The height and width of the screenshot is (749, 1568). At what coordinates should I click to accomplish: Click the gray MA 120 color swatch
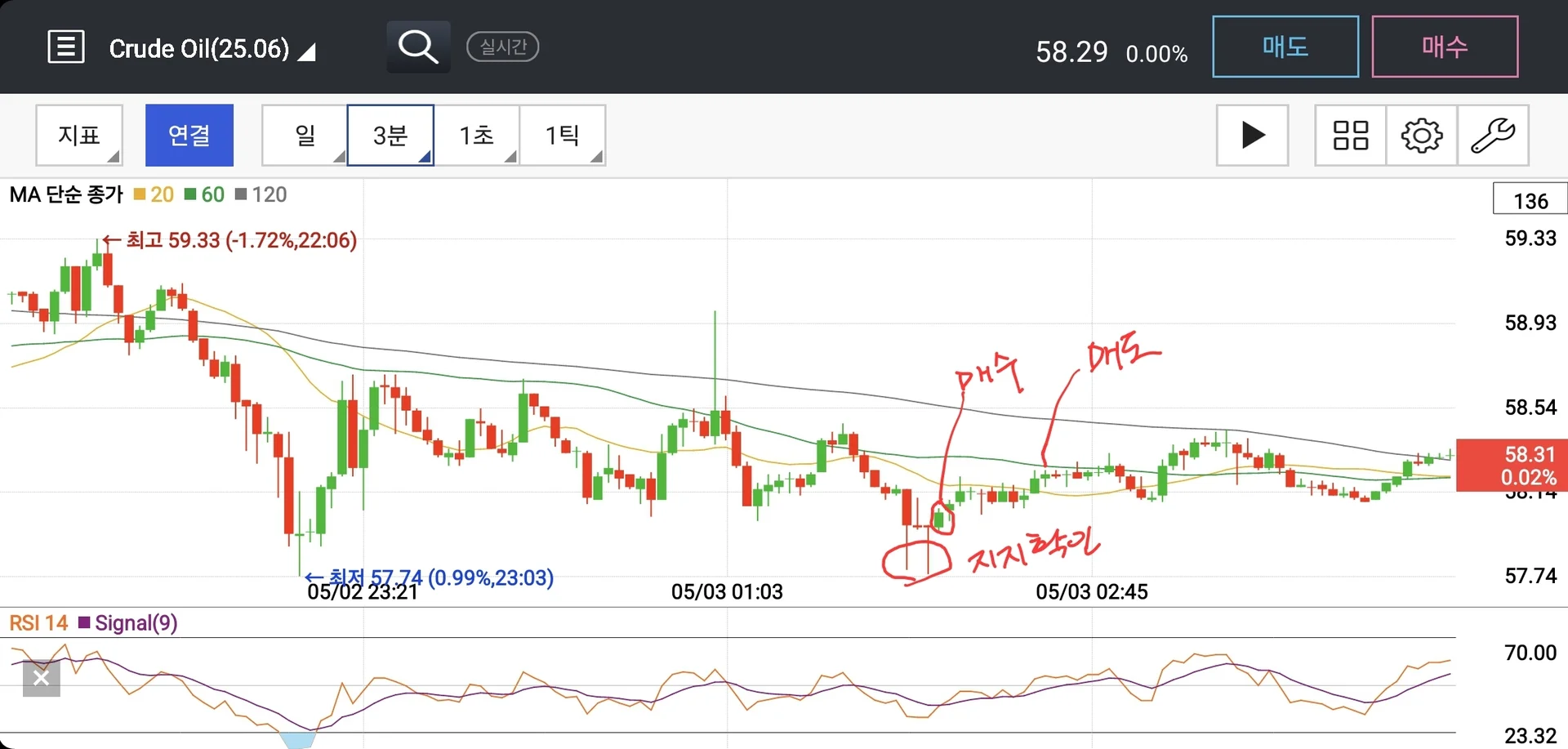[x=241, y=194]
